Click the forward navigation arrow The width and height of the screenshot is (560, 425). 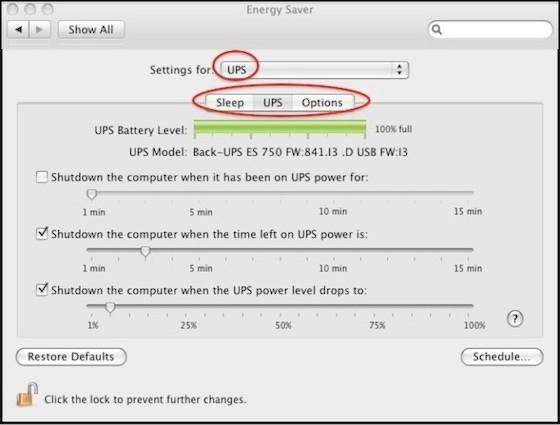click(x=40, y=29)
